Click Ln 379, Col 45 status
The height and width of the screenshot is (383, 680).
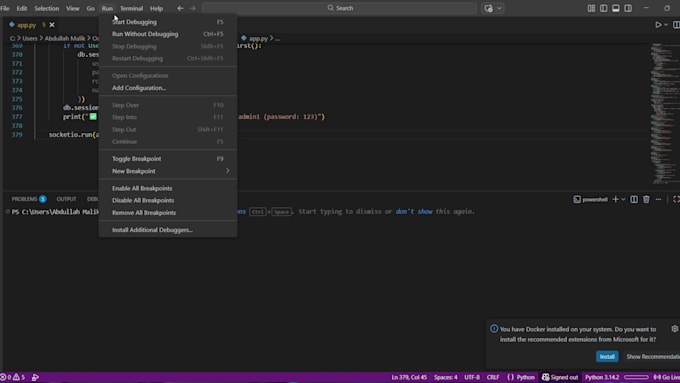coord(409,377)
